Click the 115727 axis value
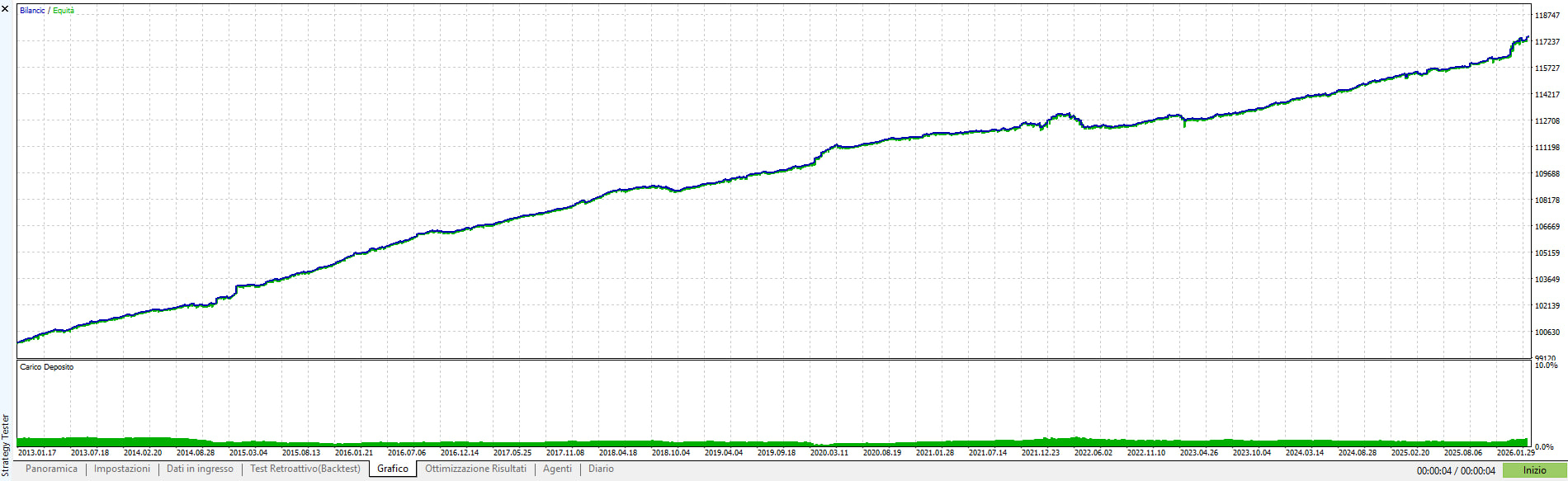 pos(1547,68)
